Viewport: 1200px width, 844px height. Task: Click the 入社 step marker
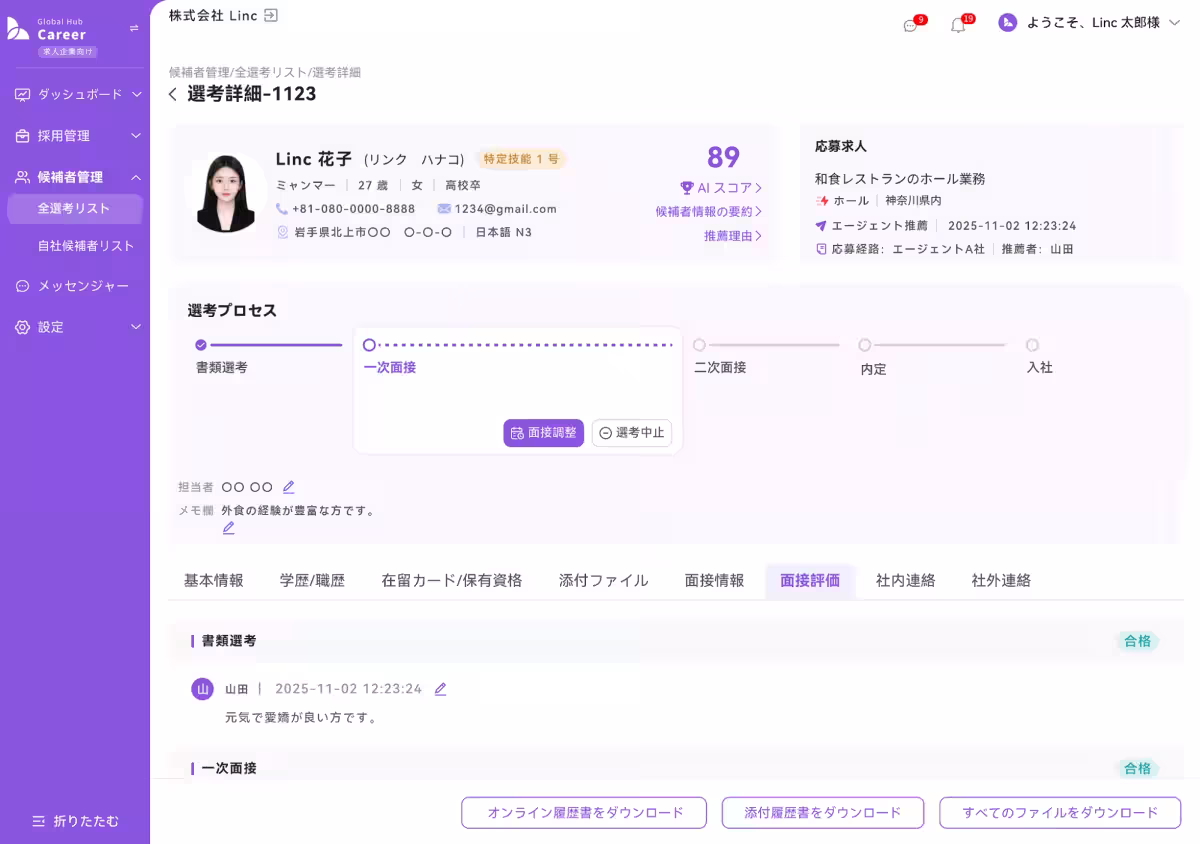pos(1032,345)
